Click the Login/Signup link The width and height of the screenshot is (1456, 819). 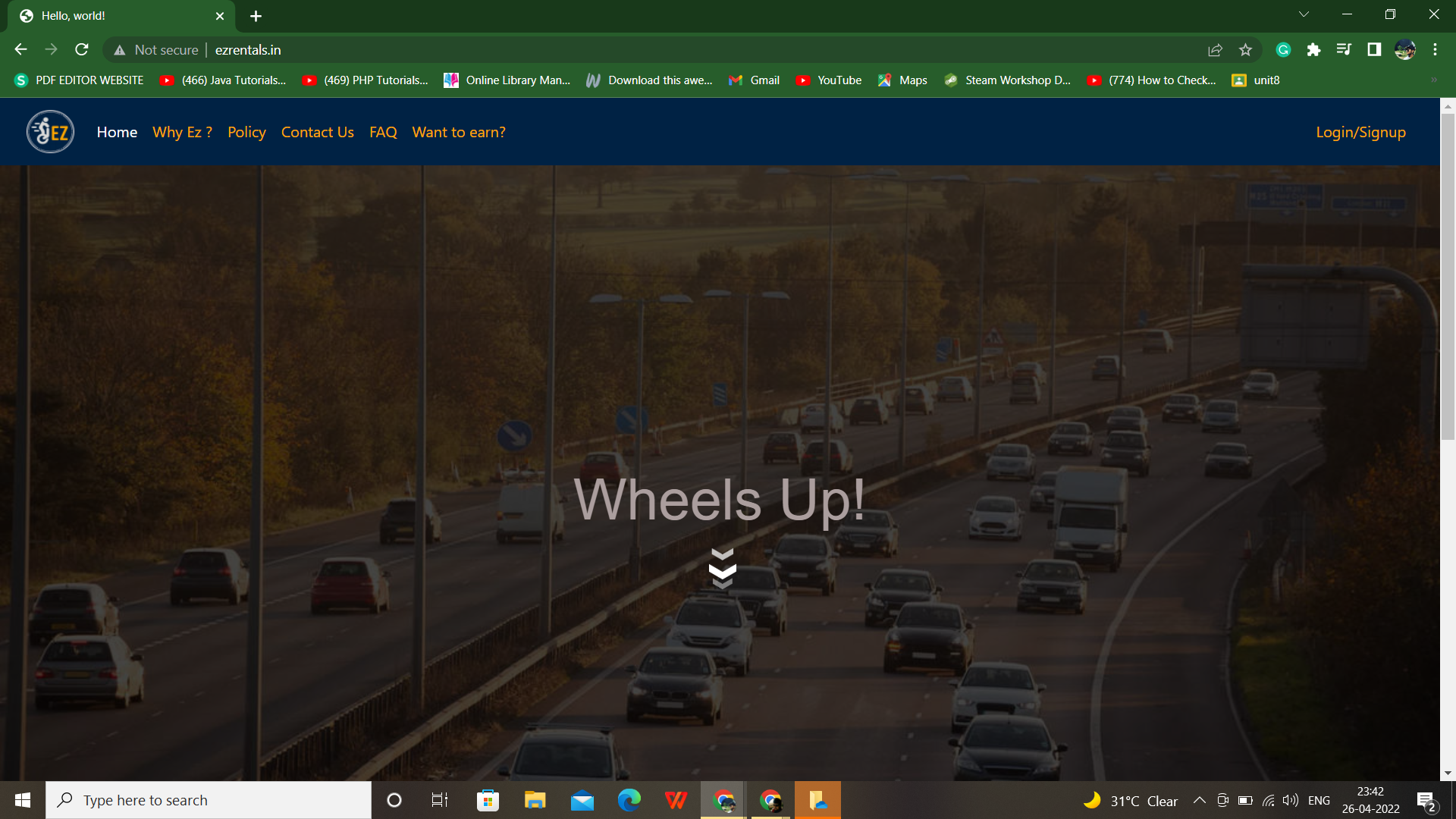[1360, 132]
